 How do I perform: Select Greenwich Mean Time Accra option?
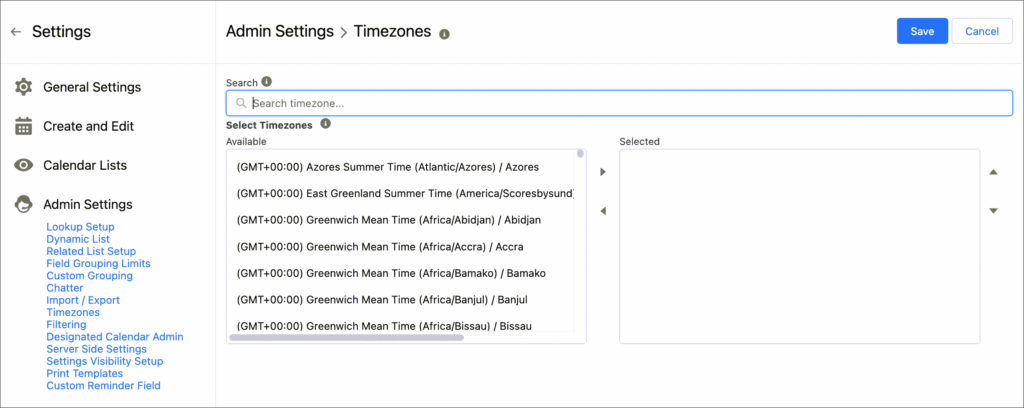(380, 246)
